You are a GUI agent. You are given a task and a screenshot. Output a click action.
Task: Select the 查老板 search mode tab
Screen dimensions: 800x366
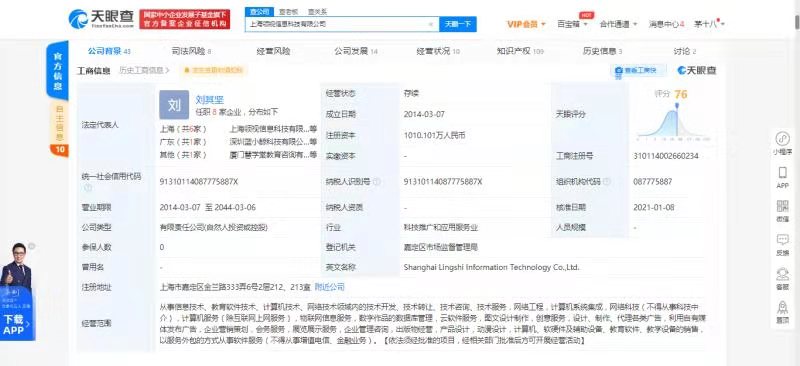pos(288,11)
